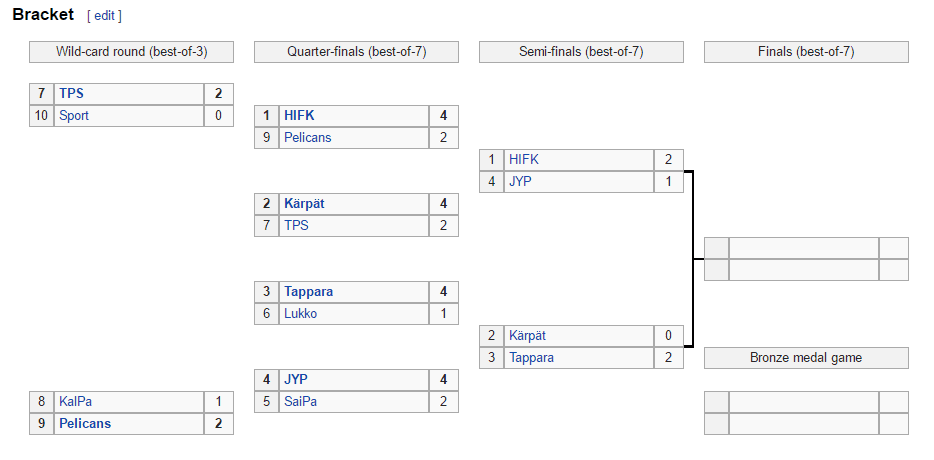Click the Finals (best-of-7) header
The image size is (934, 460).
coord(807,52)
